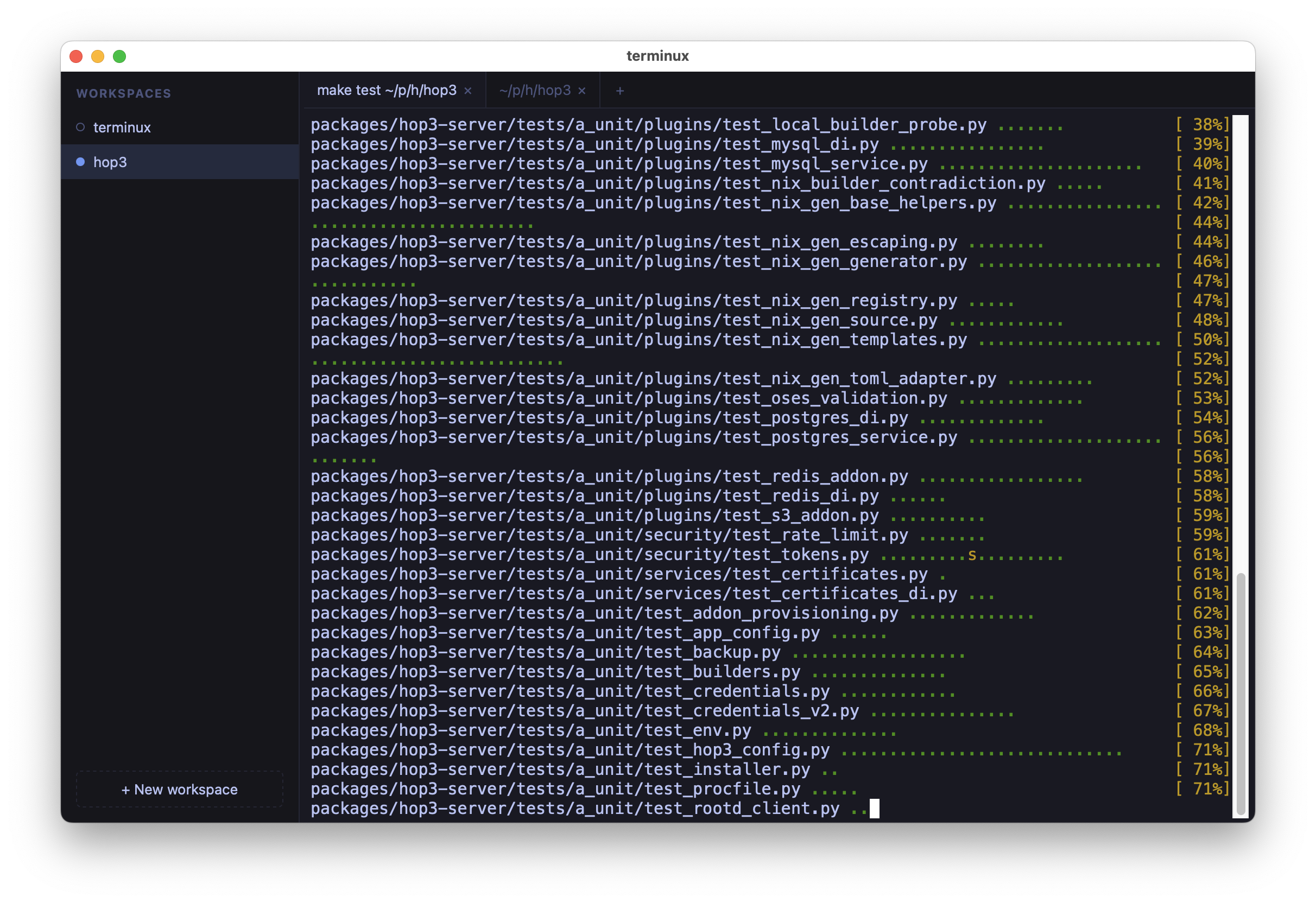Click the test_postgres_di.py line

(770, 418)
